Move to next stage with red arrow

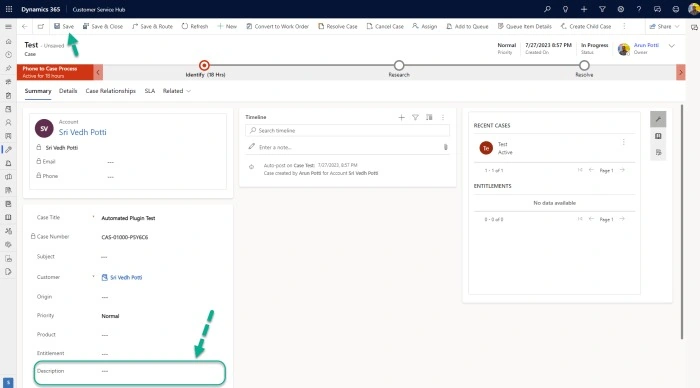[680, 72]
